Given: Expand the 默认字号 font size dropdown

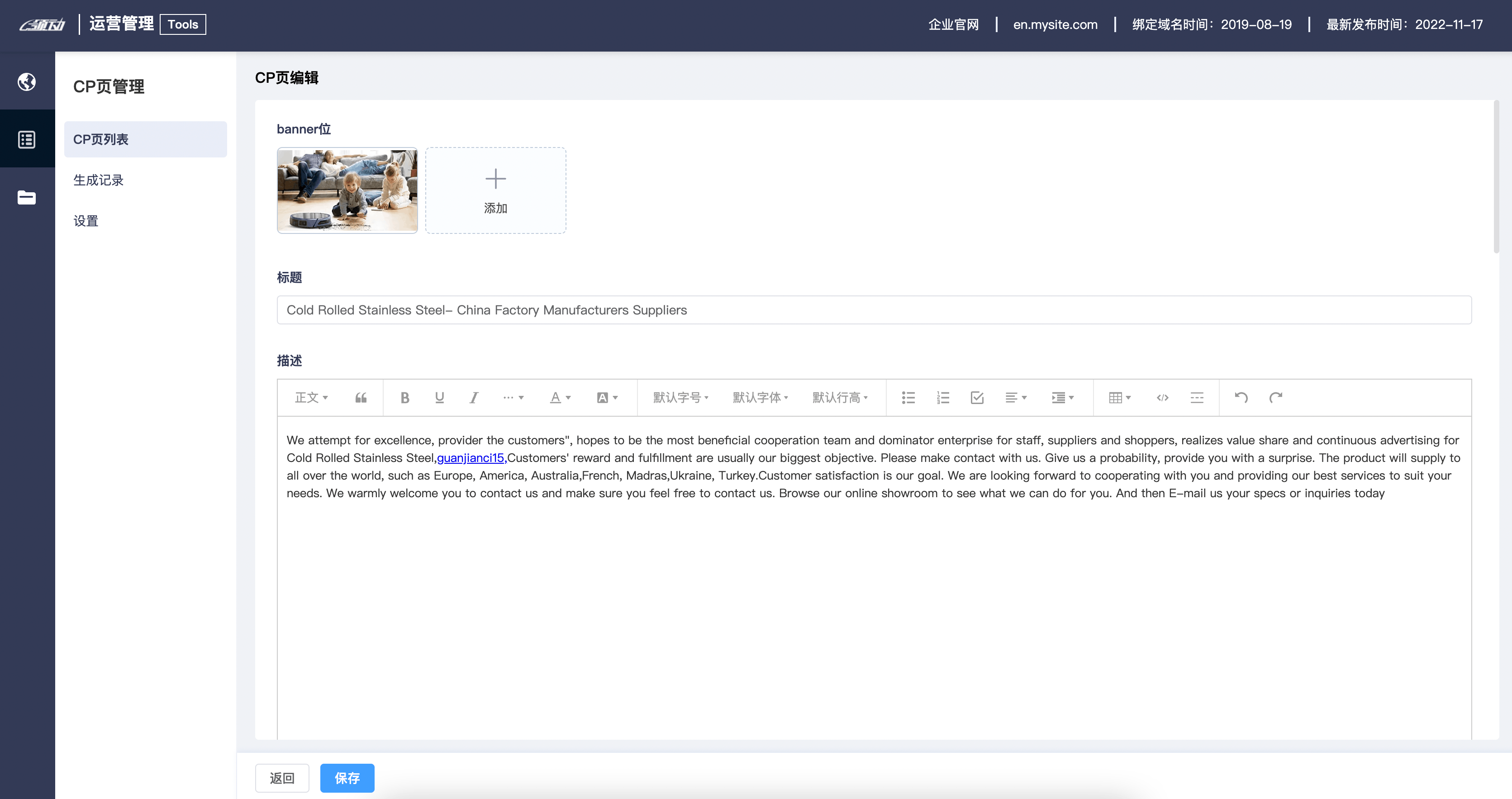Looking at the screenshot, I should (681, 397).
